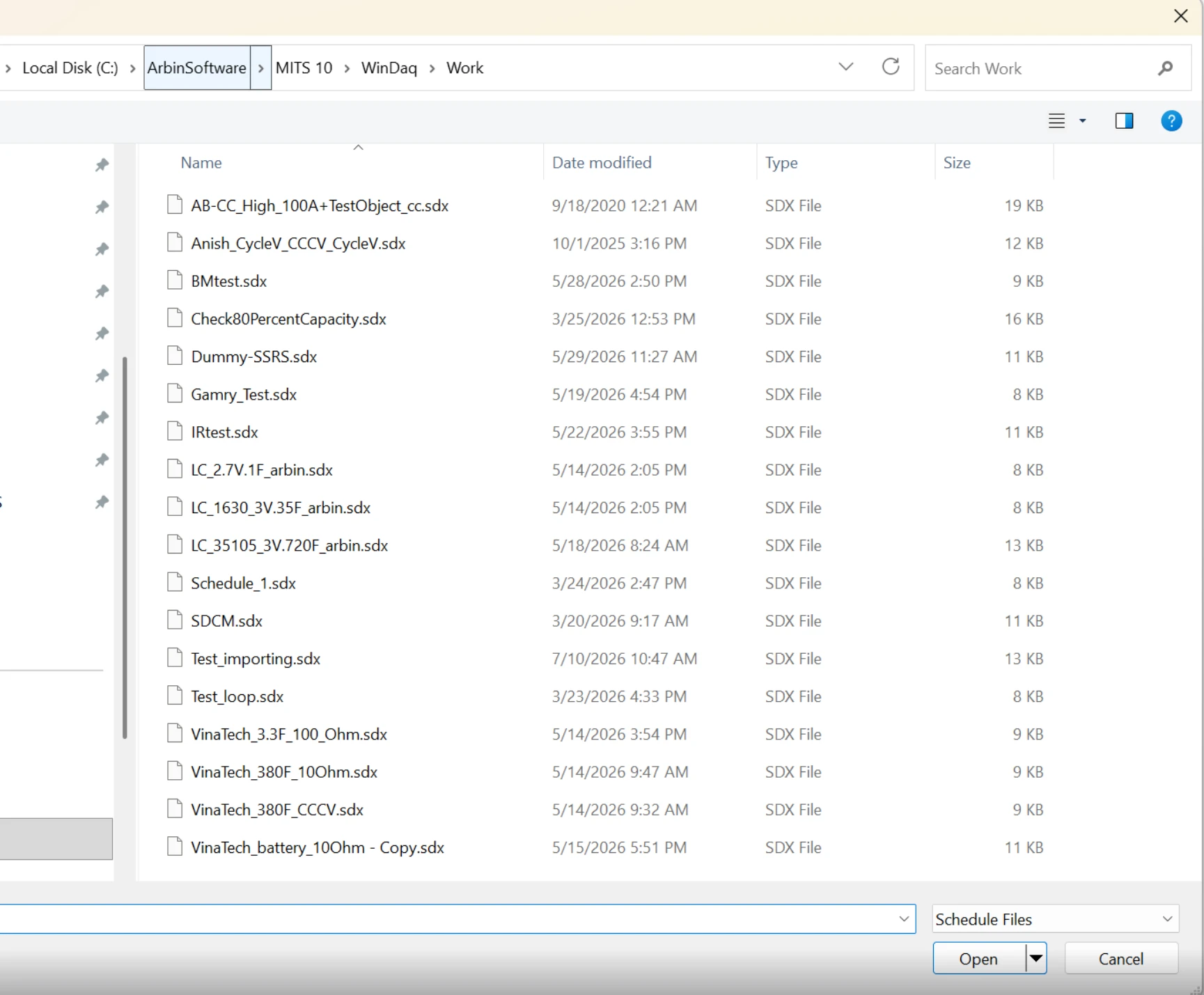Expand the ArbinSoftware breadcrumb chevron

[x=261, y=68]
